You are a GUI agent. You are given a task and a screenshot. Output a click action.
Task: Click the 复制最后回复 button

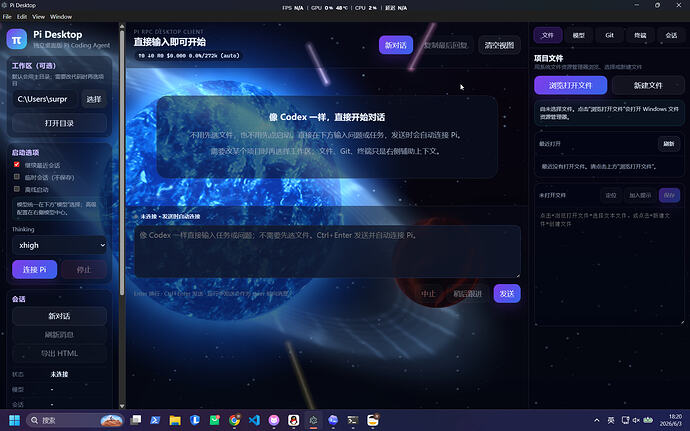coord(445,45)
